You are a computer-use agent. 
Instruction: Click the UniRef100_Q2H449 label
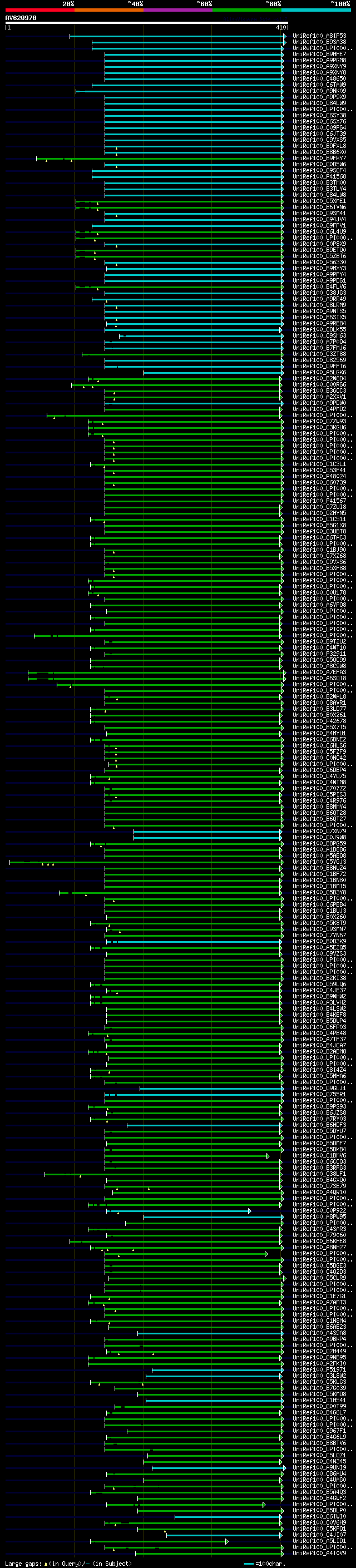pos(319,1351)
